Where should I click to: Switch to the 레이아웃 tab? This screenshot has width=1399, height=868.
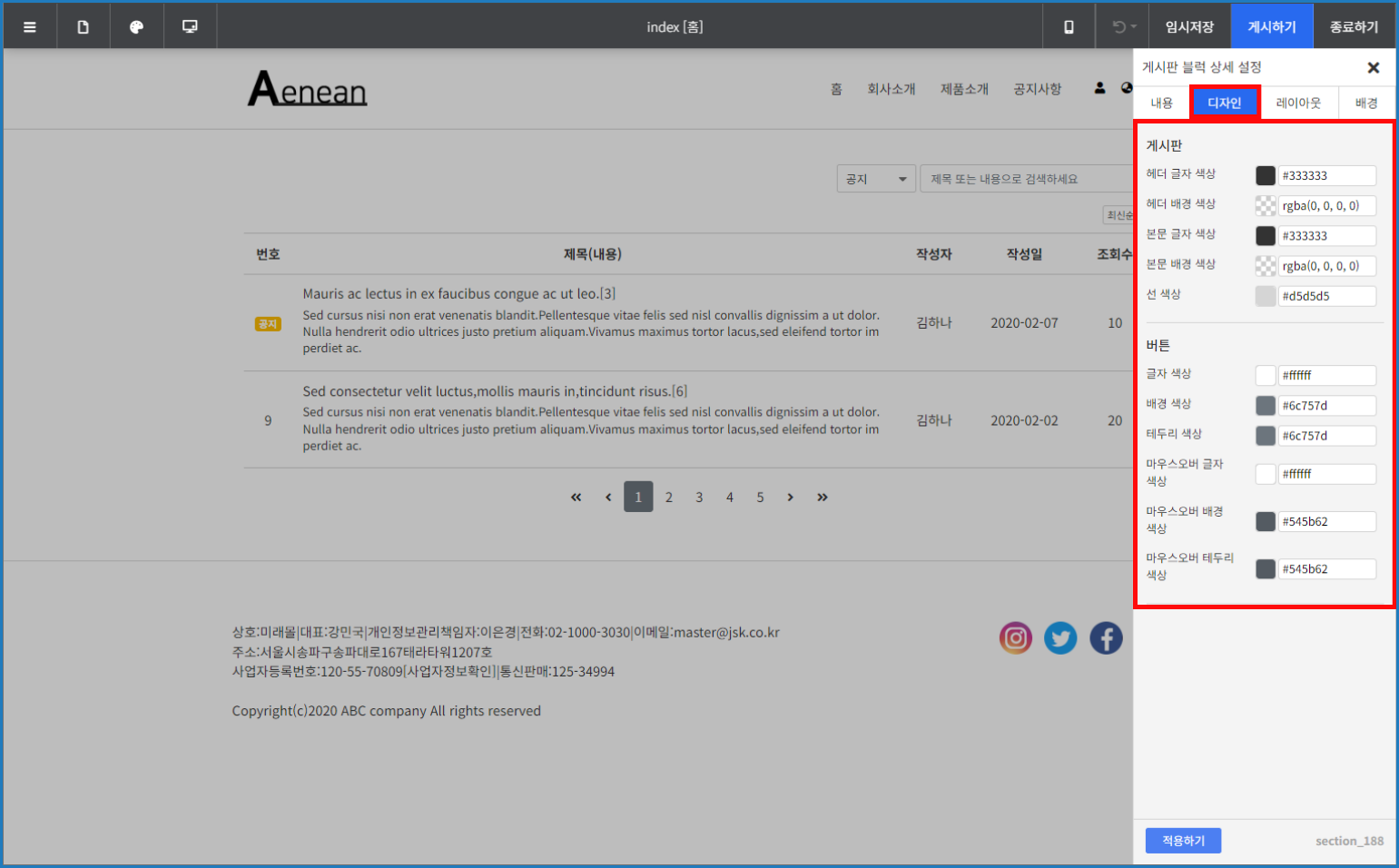click(x=1298, y=103)
